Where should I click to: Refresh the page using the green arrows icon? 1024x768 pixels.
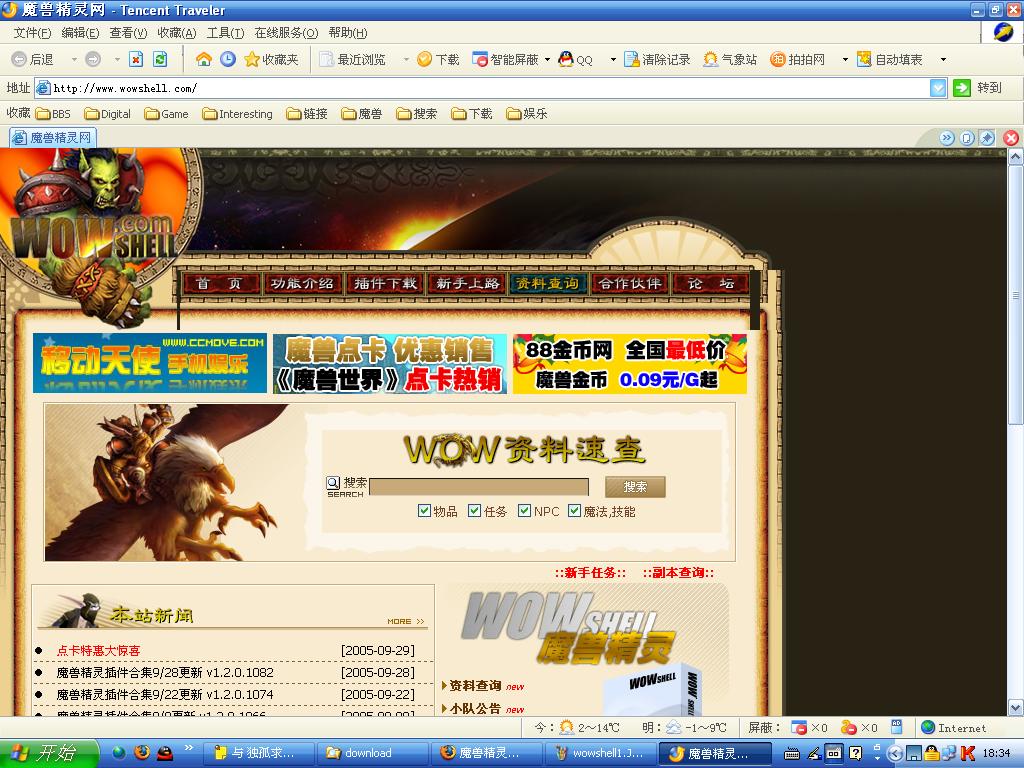click(160, 59)
